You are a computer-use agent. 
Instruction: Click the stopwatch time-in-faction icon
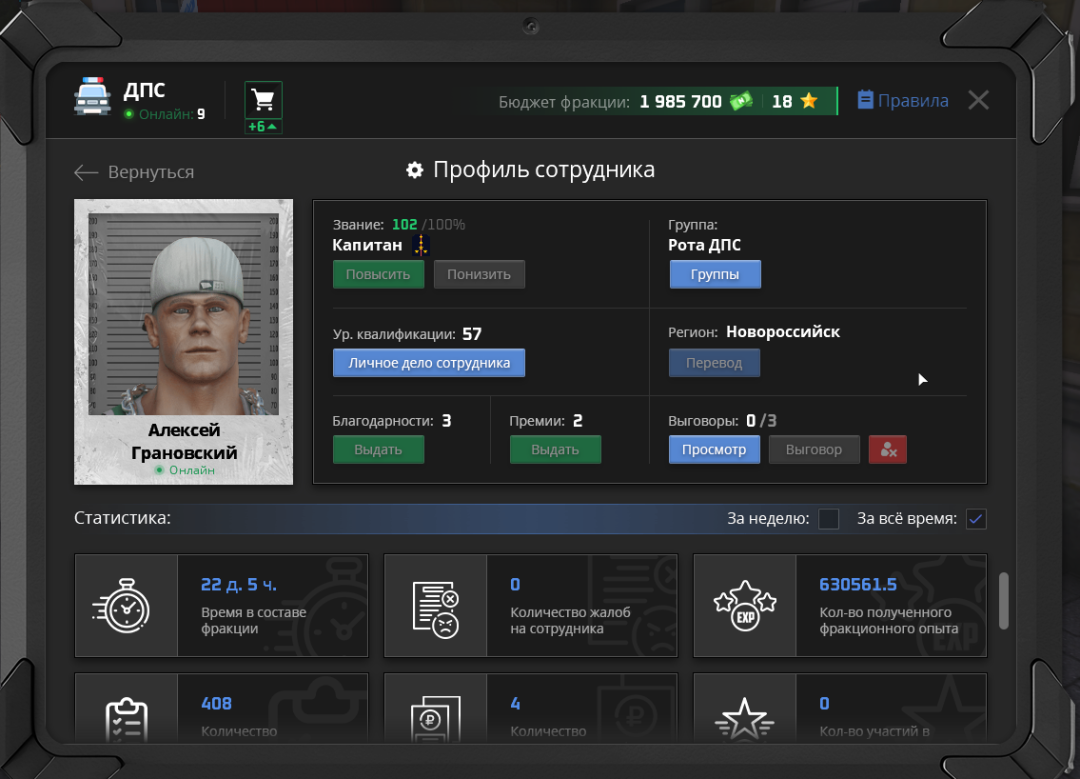[x=126, y=606]
